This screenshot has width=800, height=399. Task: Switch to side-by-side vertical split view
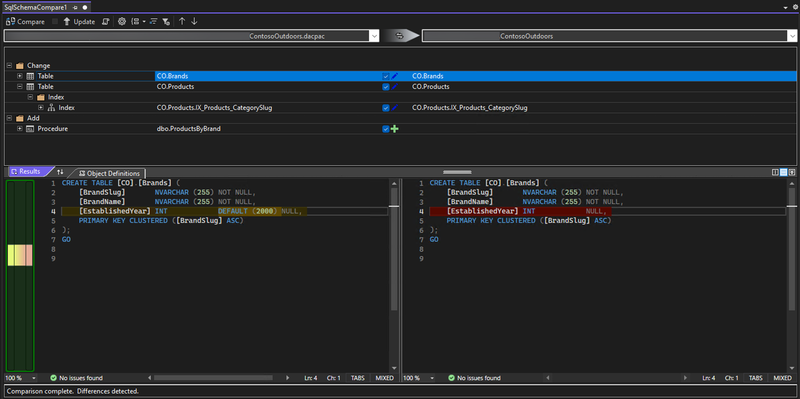775,172
